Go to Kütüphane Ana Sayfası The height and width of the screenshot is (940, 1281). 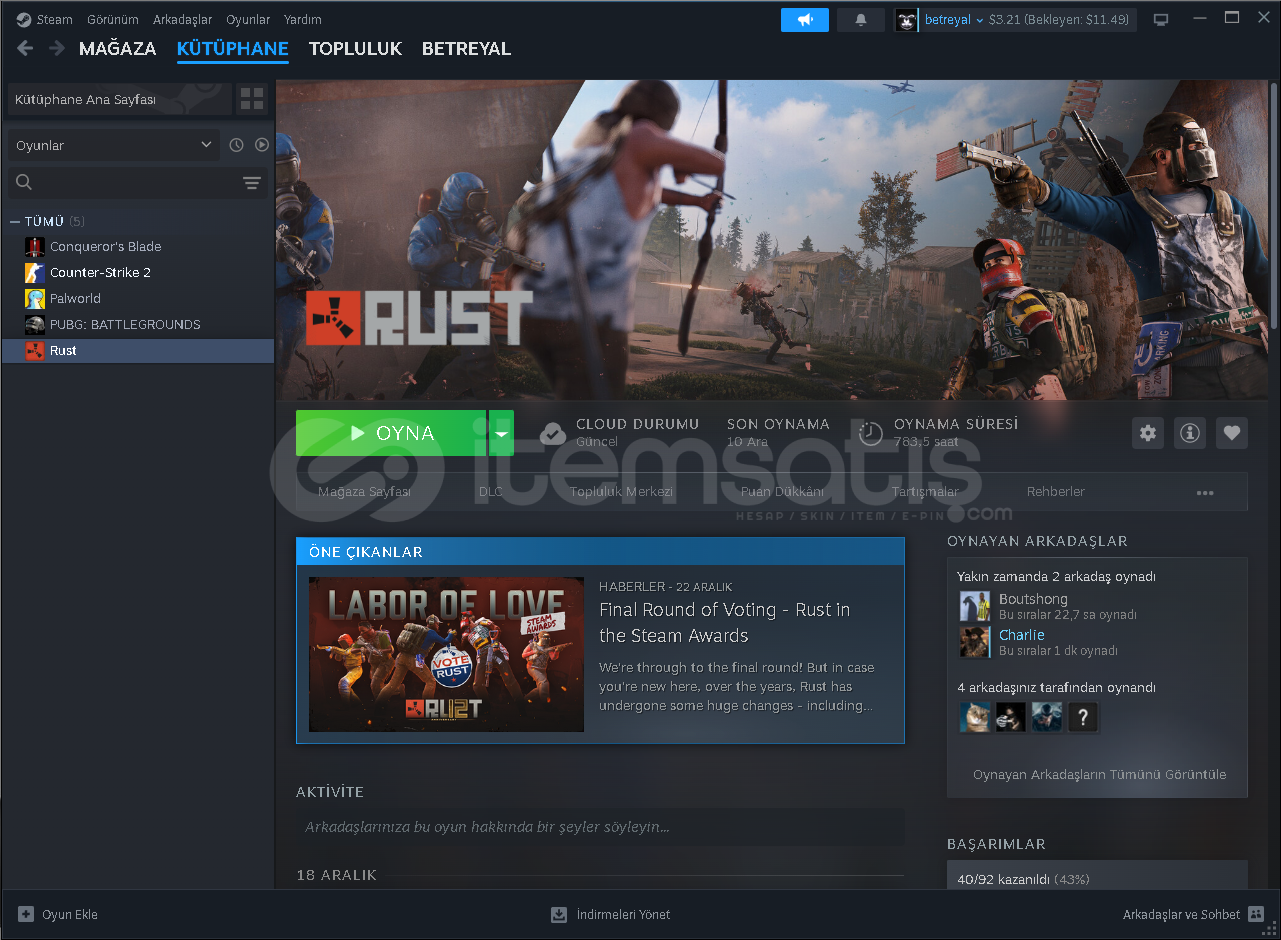(x=118, y=99)
